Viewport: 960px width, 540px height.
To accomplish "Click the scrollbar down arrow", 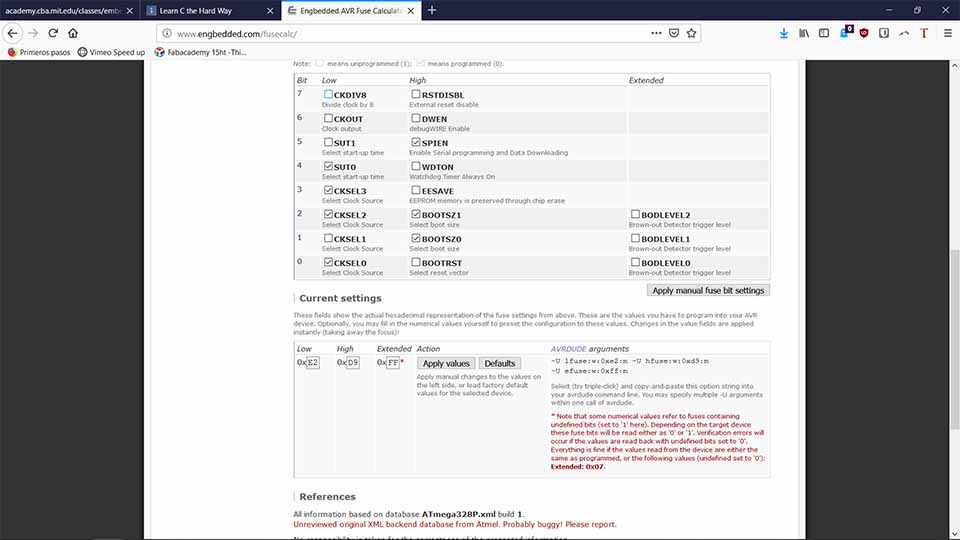I will [x=954, y=534].
